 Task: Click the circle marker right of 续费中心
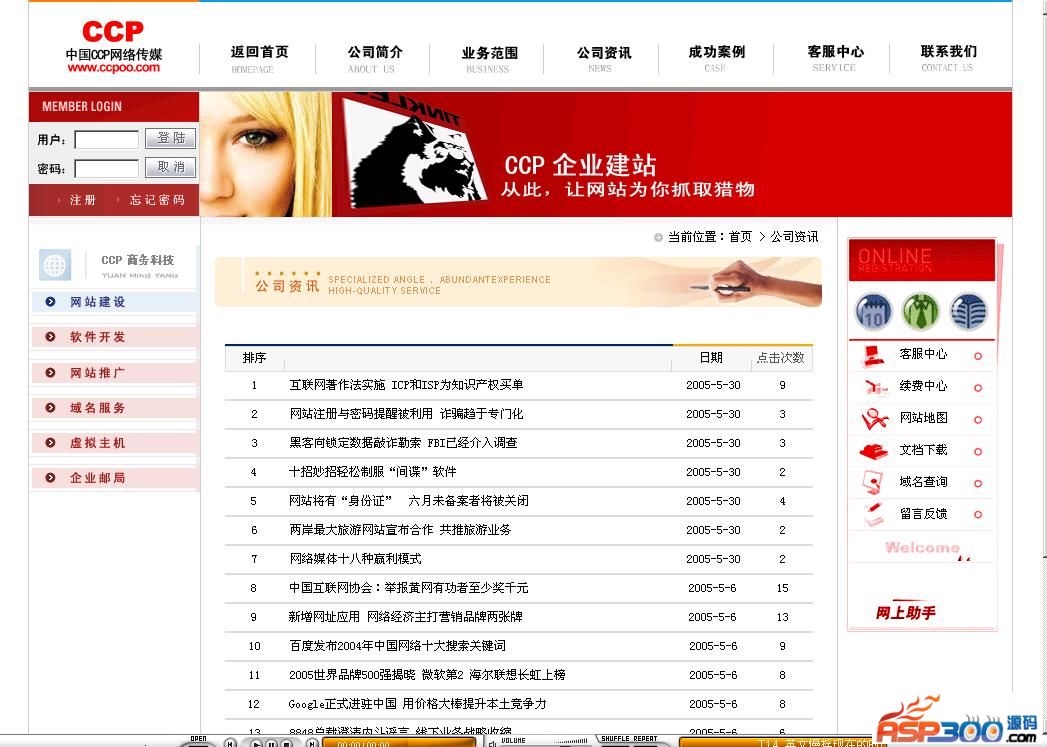pyautogui.click(x=978, y=387)
